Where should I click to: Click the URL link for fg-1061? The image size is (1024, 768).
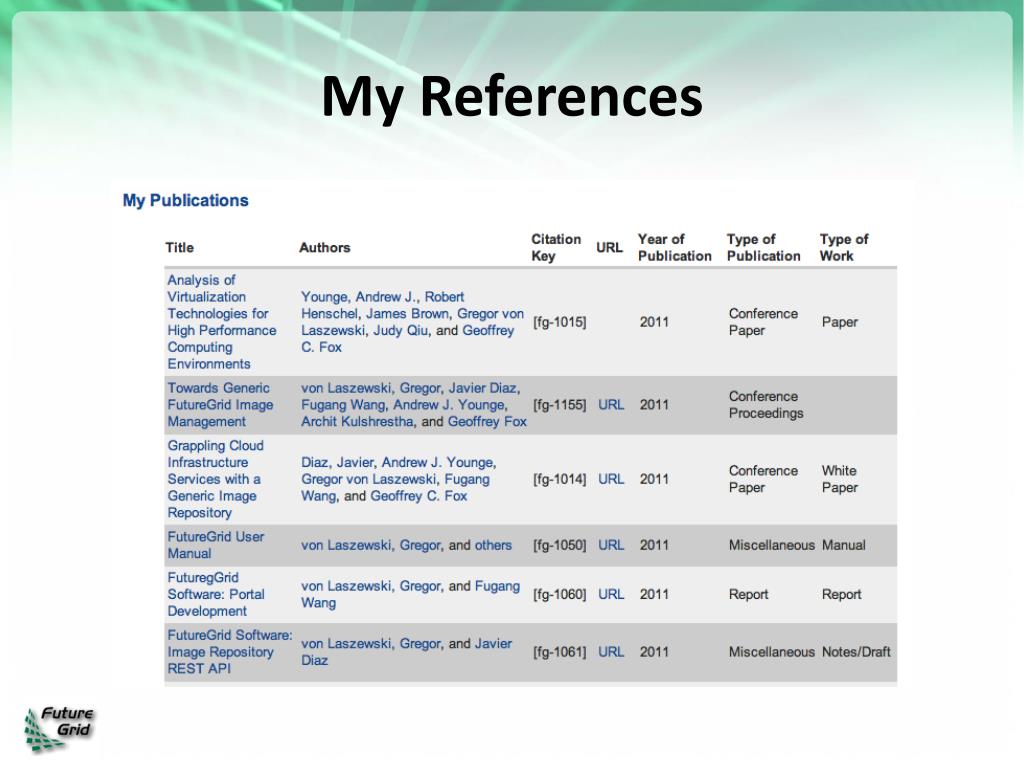pos(611,652)
